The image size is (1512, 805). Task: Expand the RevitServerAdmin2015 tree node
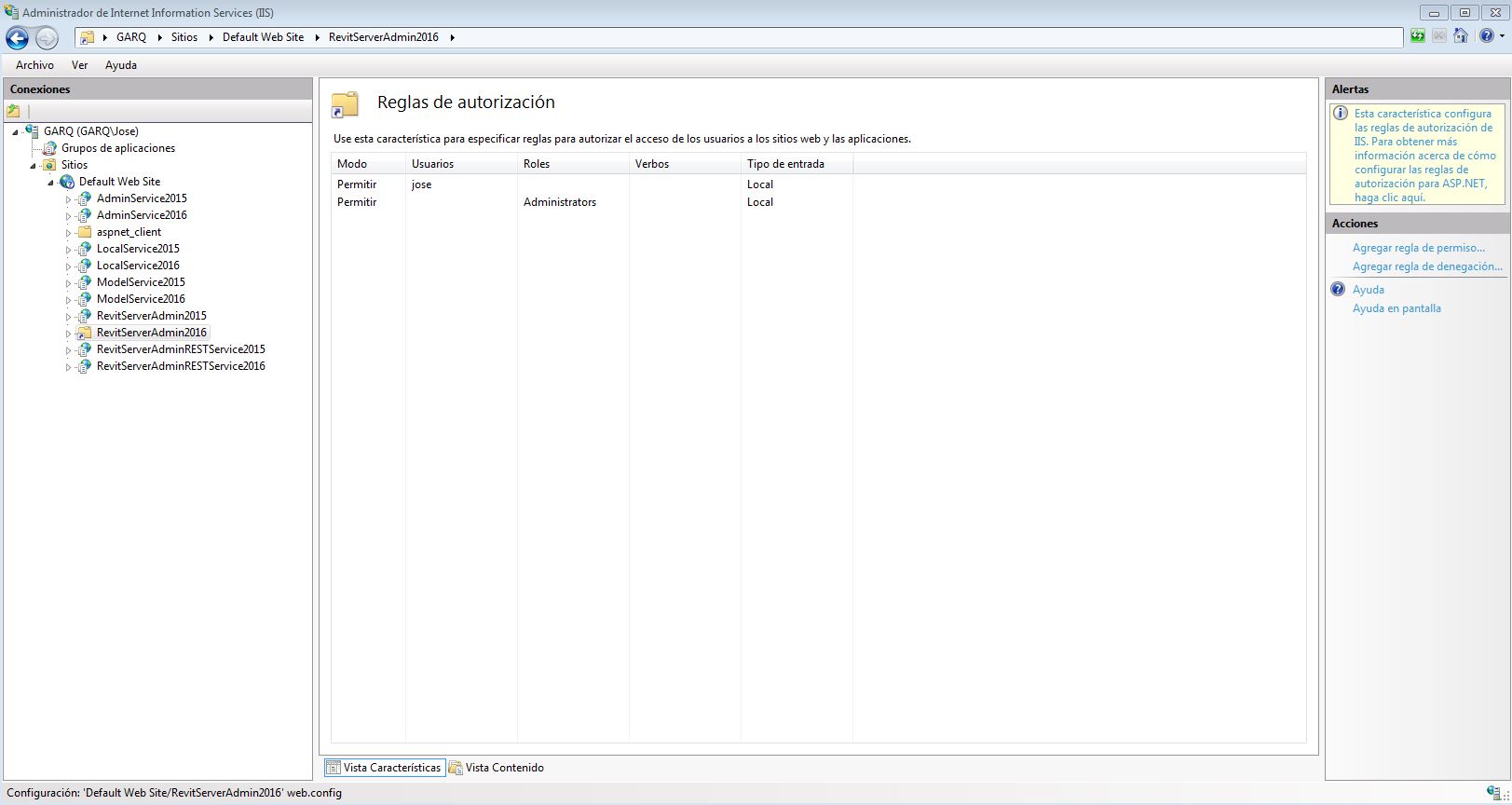point(68,317)
